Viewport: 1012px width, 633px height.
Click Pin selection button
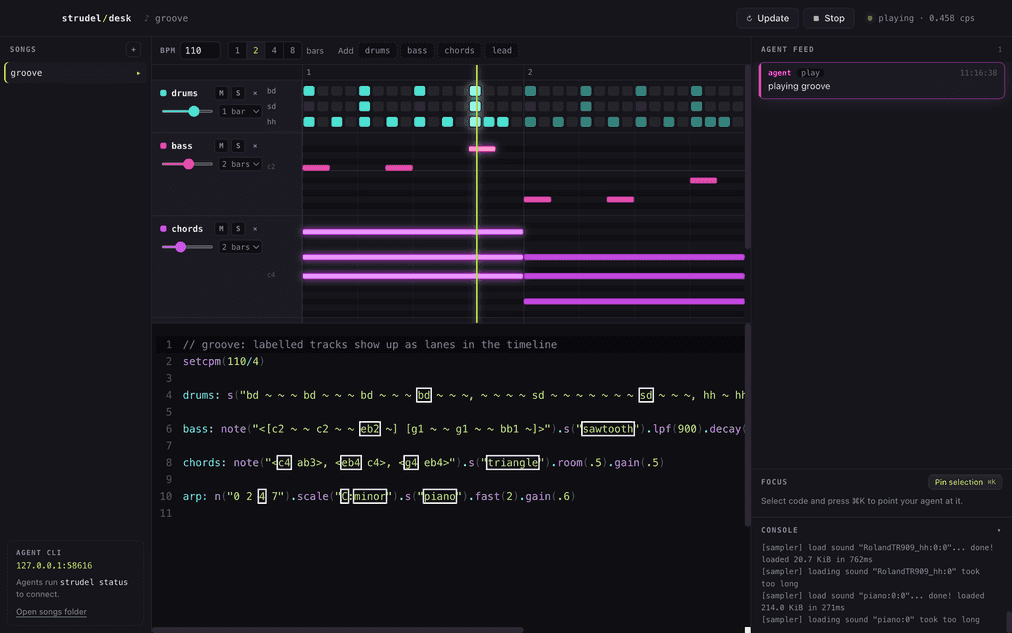(965, 482)
